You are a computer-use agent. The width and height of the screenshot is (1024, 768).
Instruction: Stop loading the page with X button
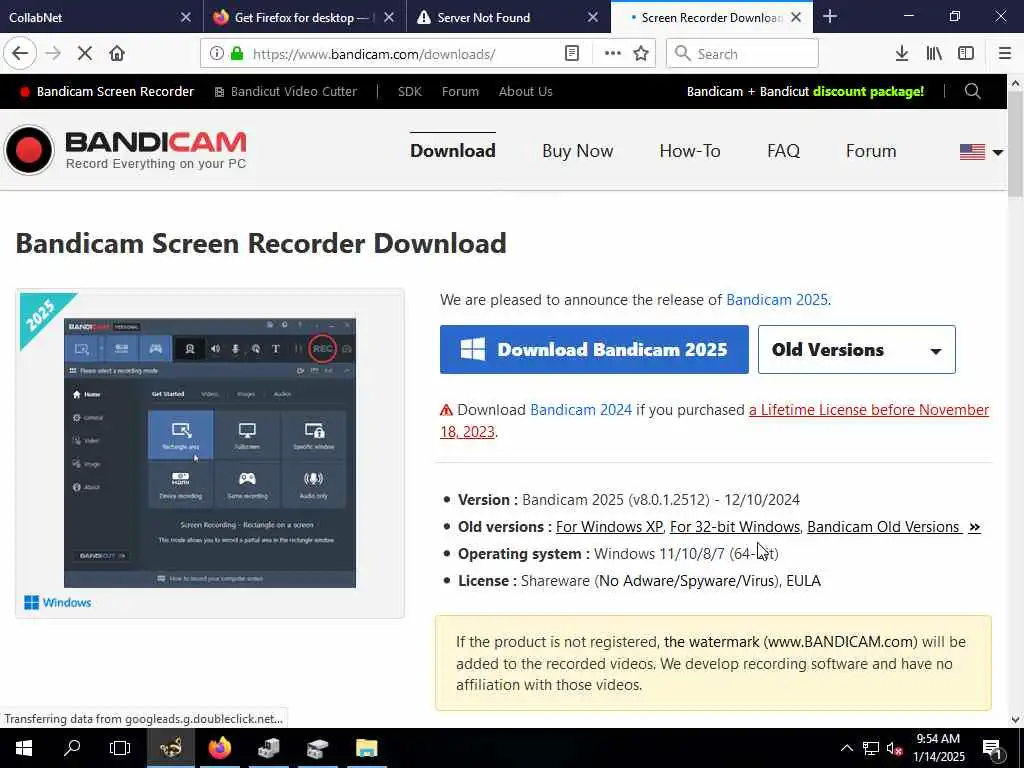pyautogui.click(x=85, y=54)
